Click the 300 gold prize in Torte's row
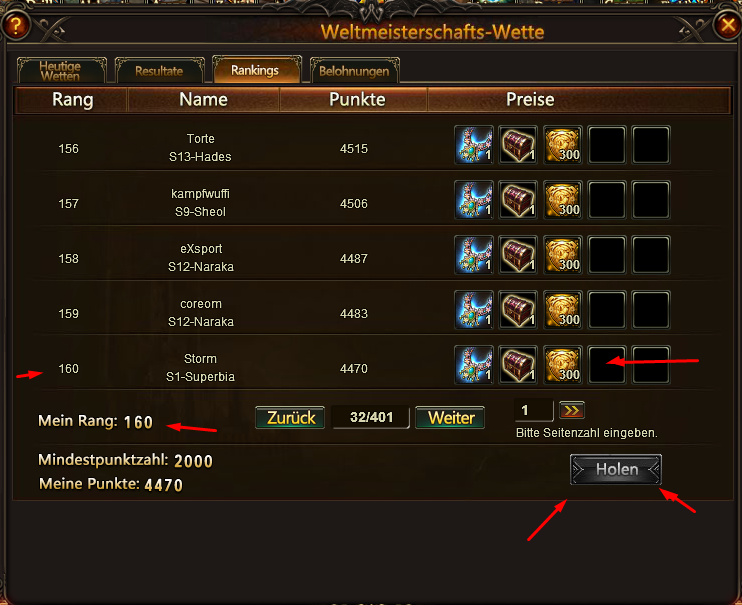 click(563, 145)
